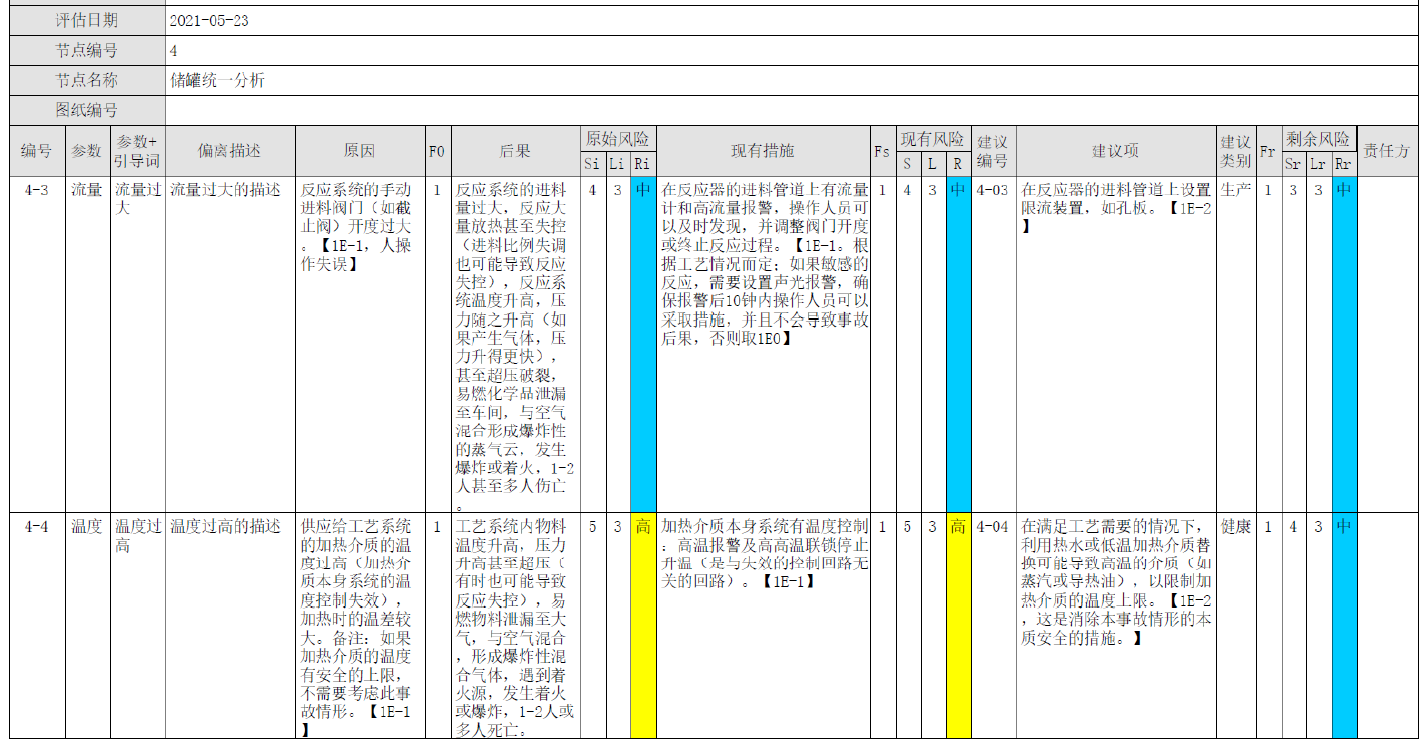Select blue Rr 中 cell in row 4-3
Screen dimensions: 1428x746
(1344, 344)
